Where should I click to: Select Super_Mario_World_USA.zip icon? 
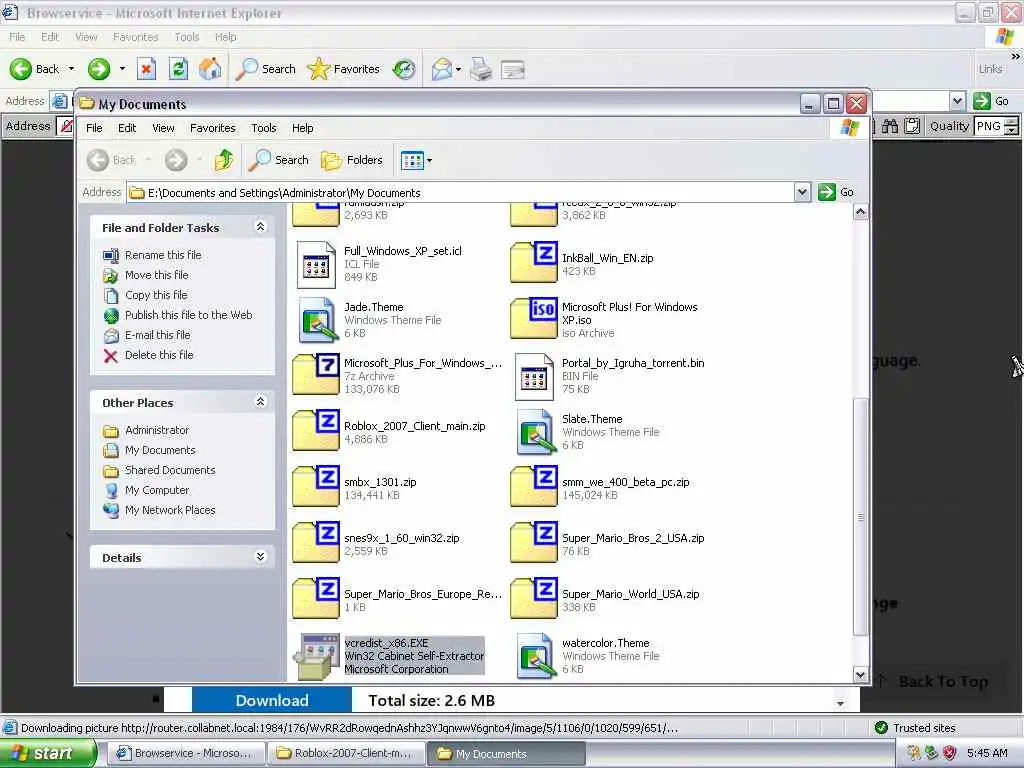tap(534, 598)
